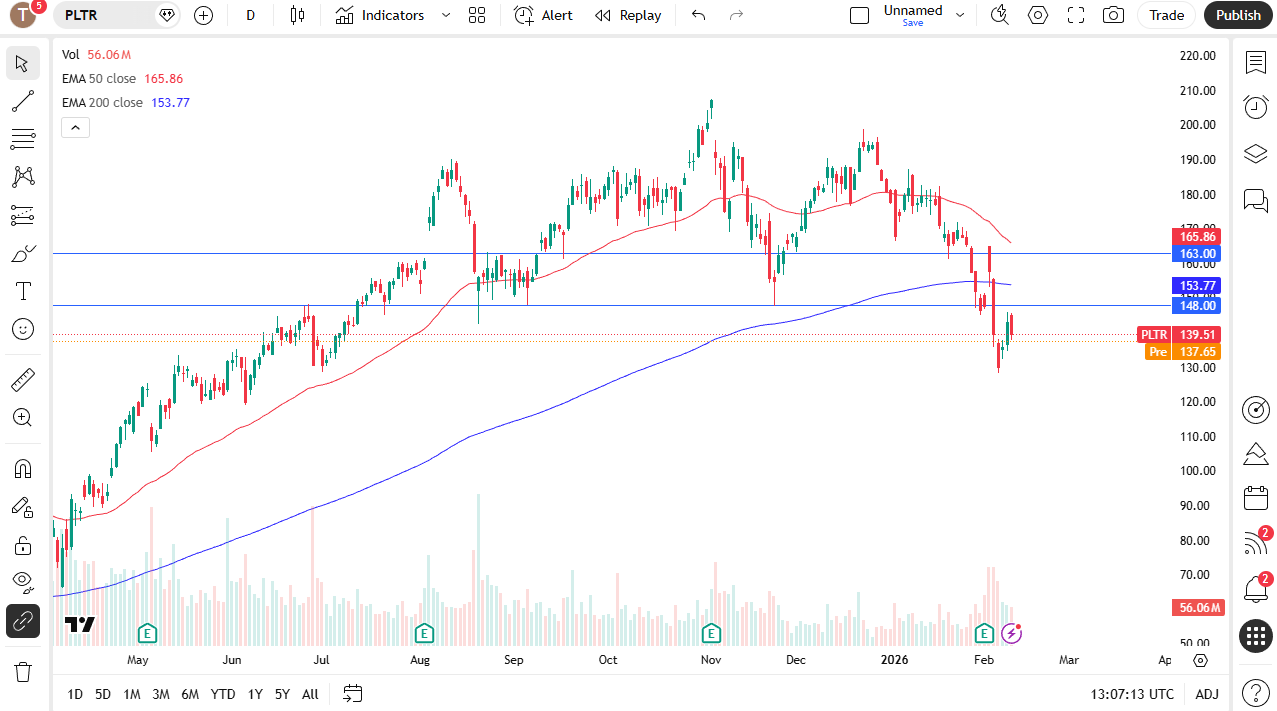Add symbol with compare plus icon
The height and width of the screenshot is (711, 1277).
[x=204, y=15]
